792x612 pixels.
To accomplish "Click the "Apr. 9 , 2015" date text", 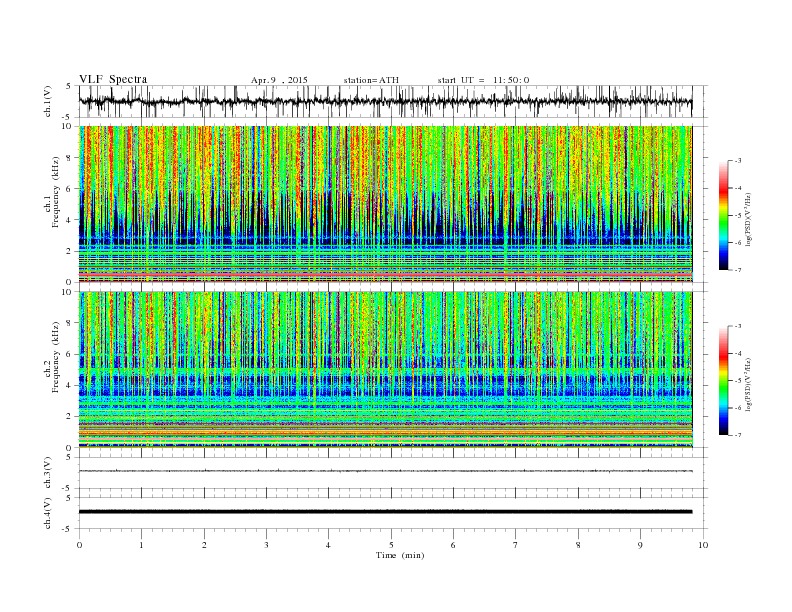I will (x=279, y=80).
